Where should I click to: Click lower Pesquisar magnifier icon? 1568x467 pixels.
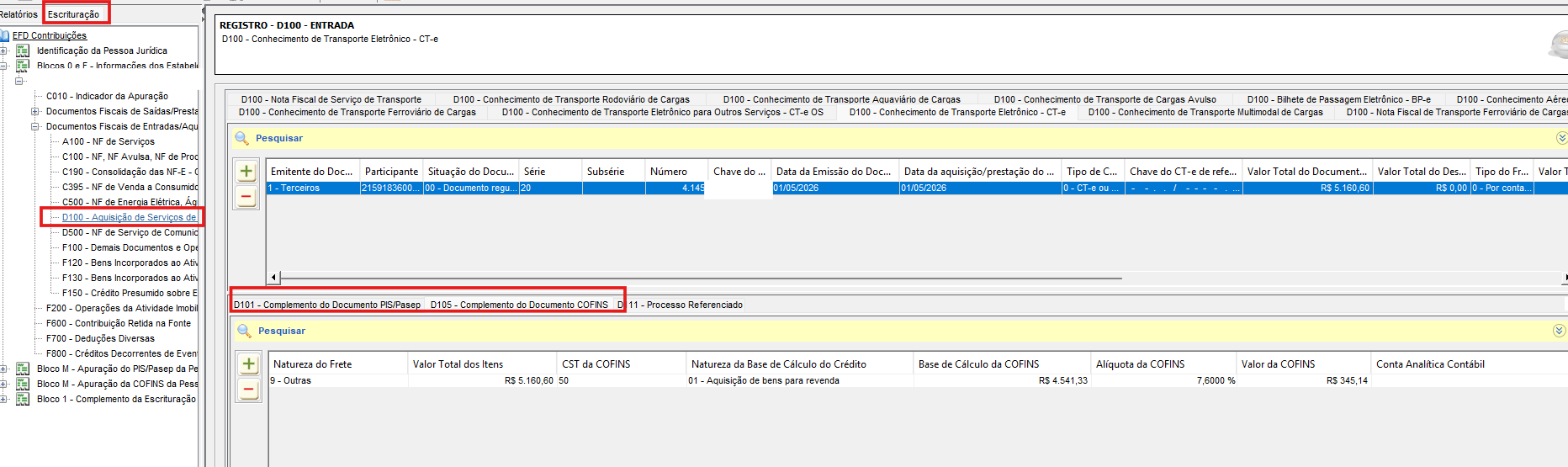244,331
